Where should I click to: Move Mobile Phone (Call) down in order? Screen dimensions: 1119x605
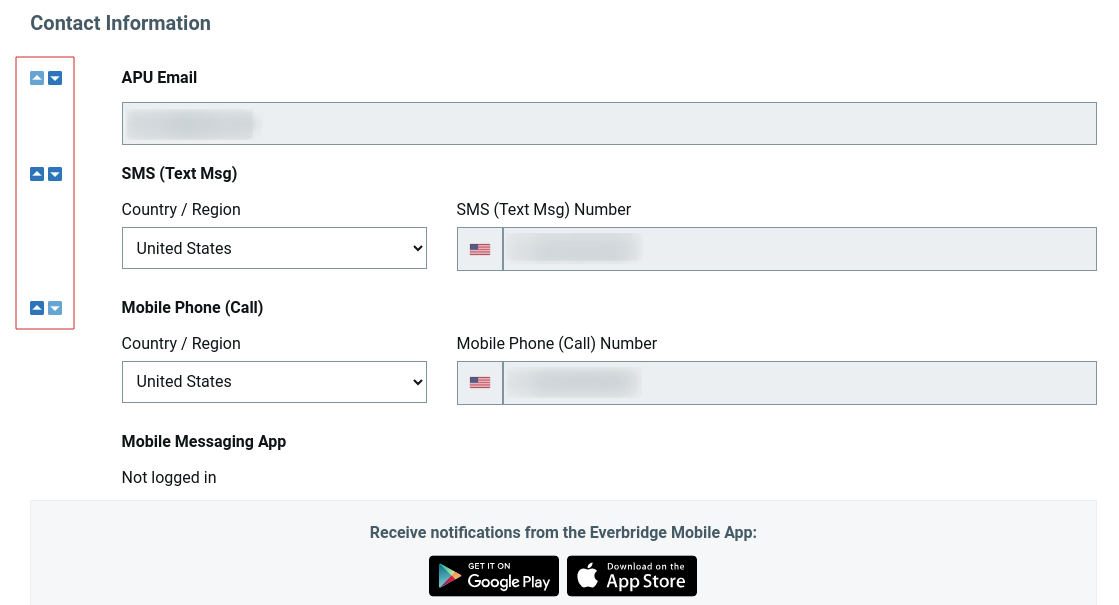pos(55,308)
